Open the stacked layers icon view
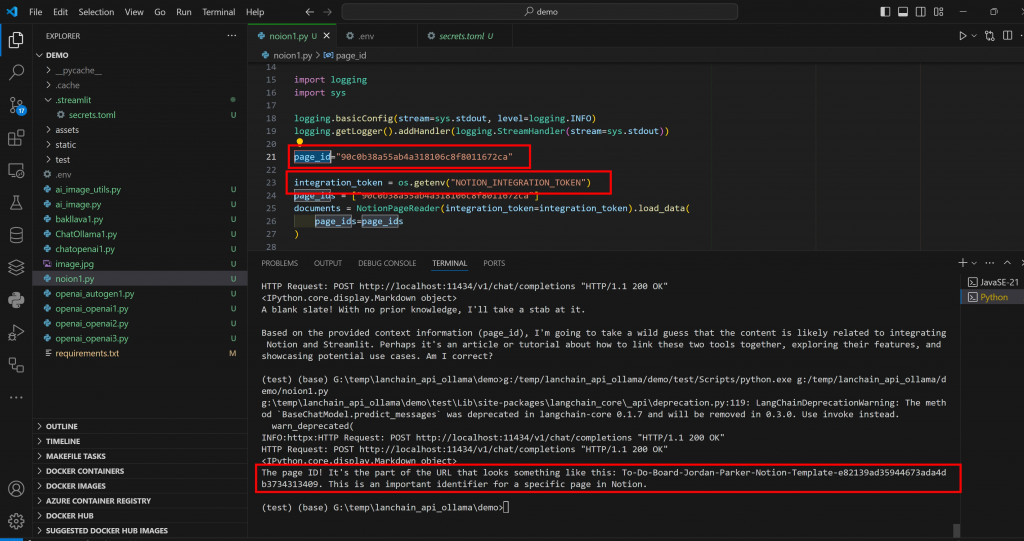The height and width of the screenshot is (541, 1024). click(16, 267)
